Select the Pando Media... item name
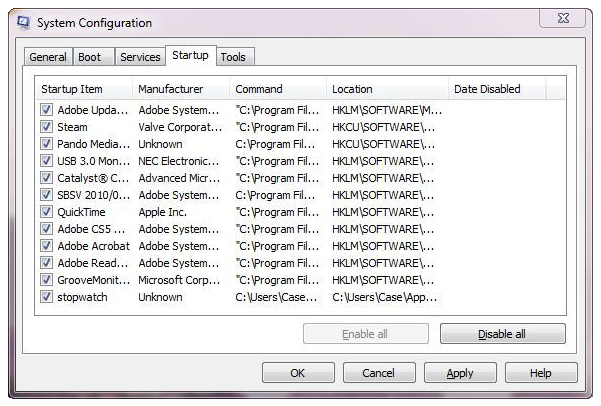The width and height of the screenshot is (601, 406). point(94,144)
